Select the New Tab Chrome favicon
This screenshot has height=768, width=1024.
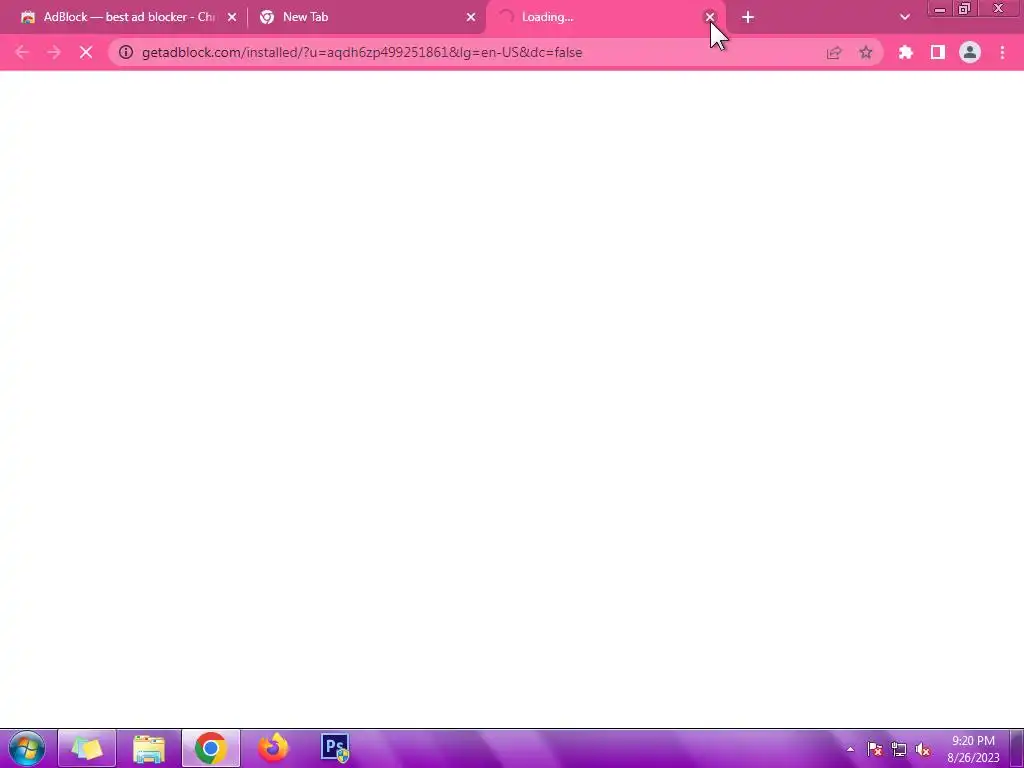point(266,17)
